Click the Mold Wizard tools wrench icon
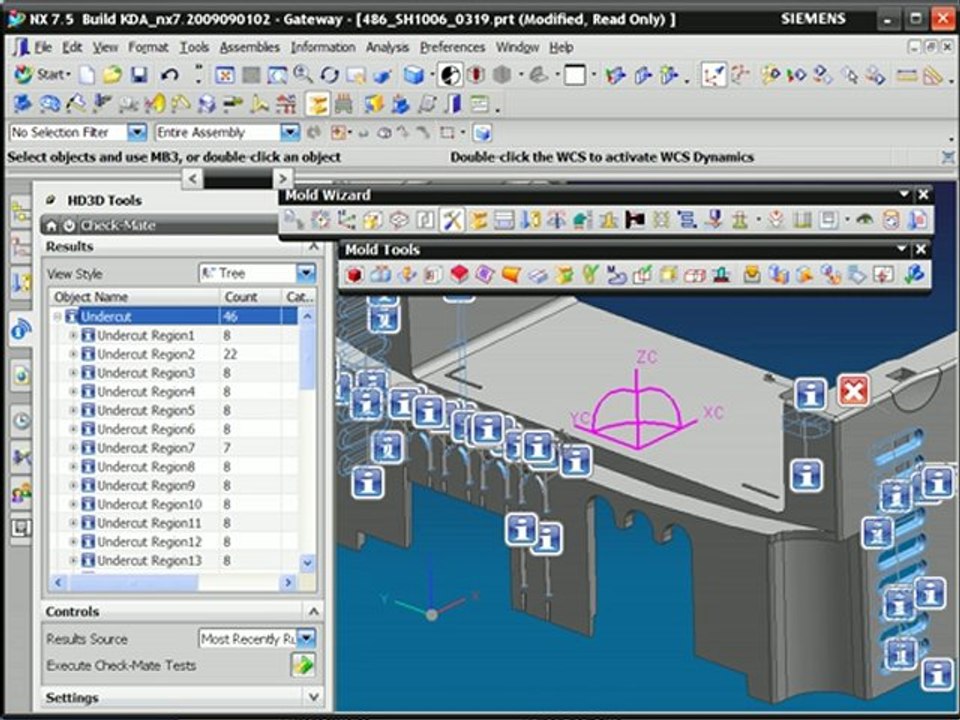 (452, 220)
